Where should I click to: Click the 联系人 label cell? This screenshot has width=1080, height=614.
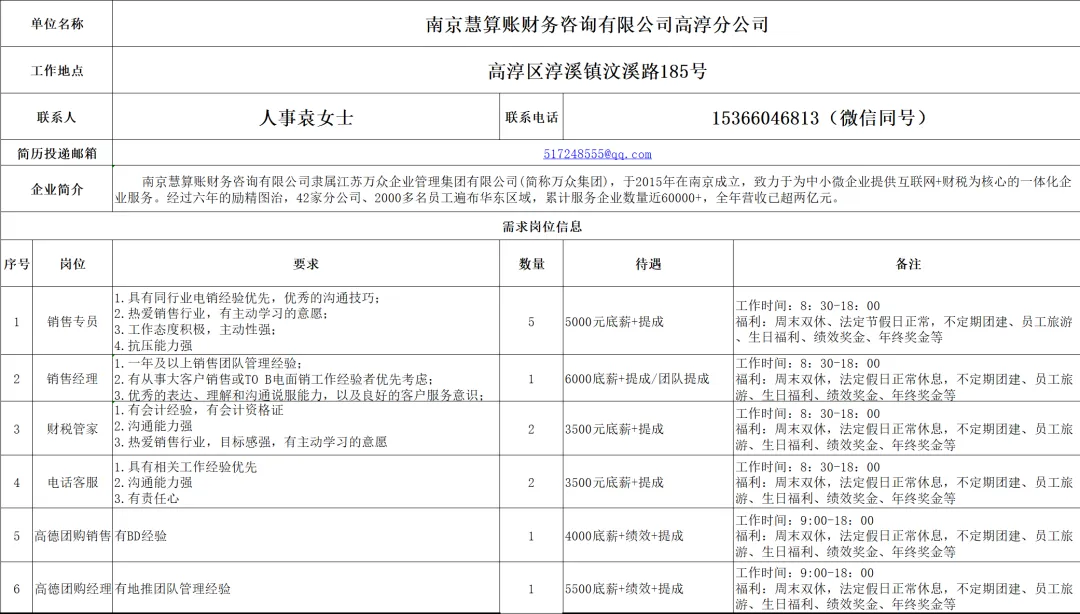tap(56, 117)
